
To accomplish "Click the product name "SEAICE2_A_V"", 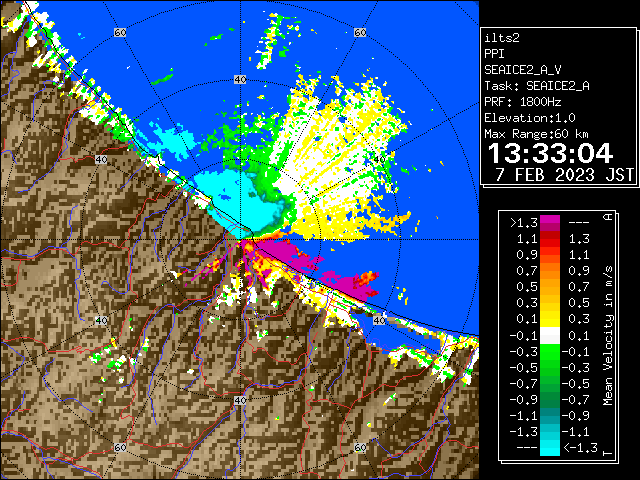I will tap(525, 70).
